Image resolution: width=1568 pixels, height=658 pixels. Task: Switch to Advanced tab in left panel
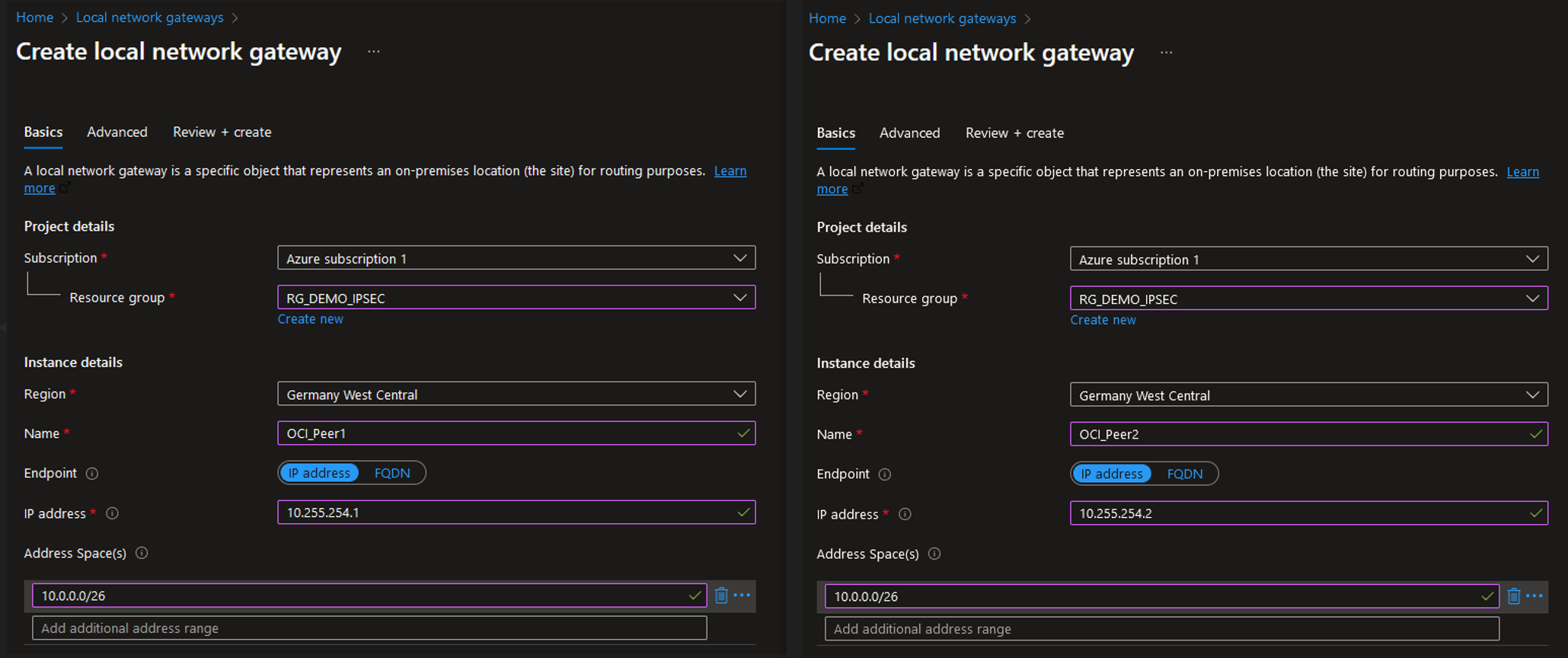click(x=117, y=132)
